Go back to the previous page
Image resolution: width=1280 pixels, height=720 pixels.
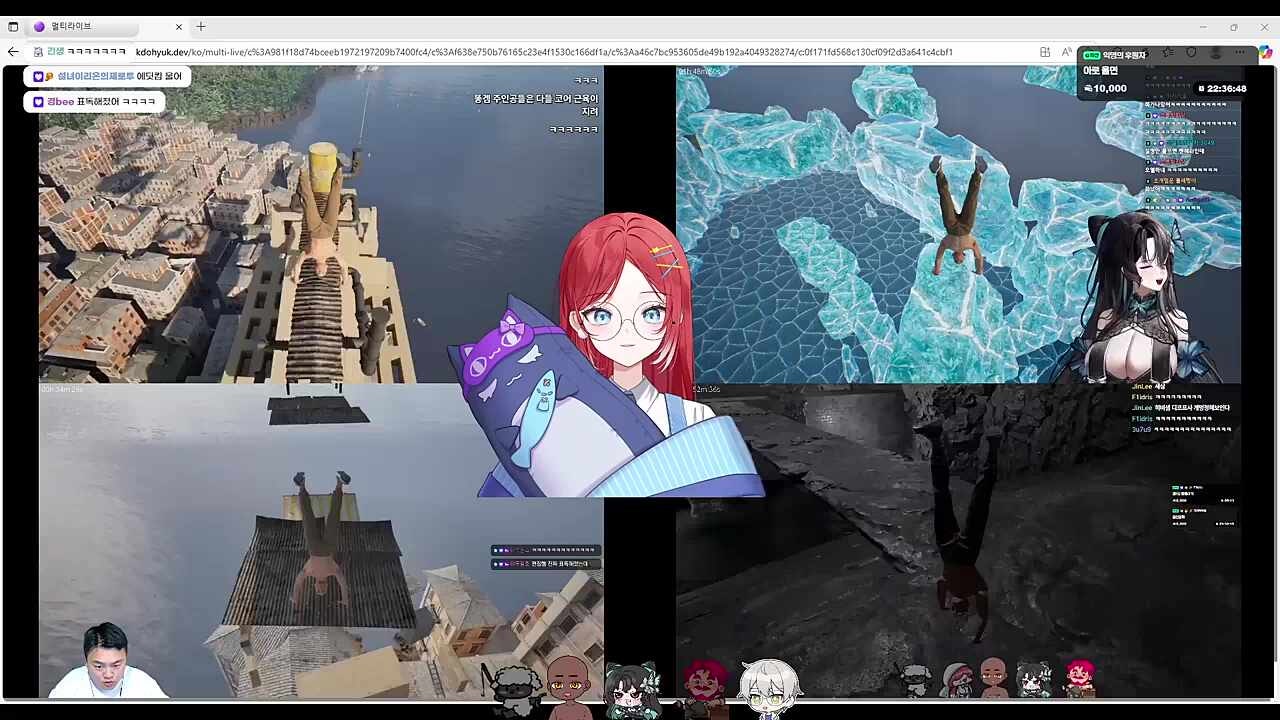pos(13,52)
